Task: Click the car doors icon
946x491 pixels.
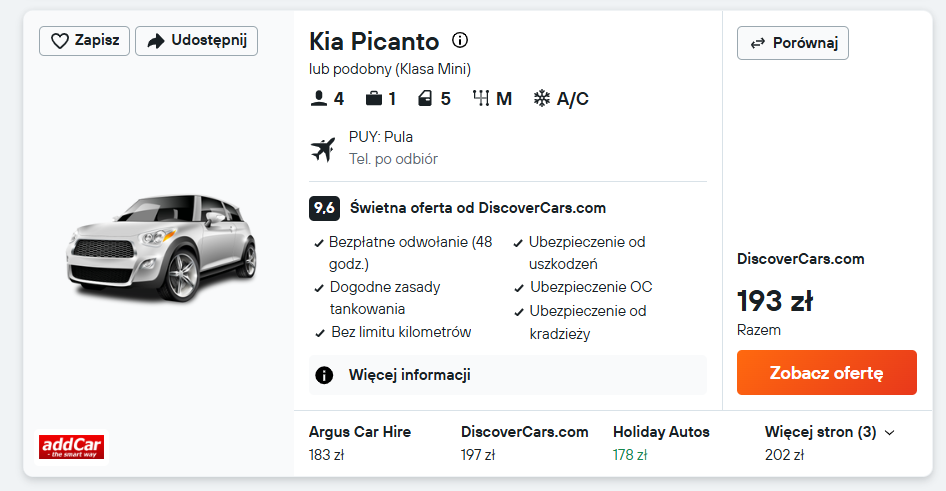Action: [425, 98]
